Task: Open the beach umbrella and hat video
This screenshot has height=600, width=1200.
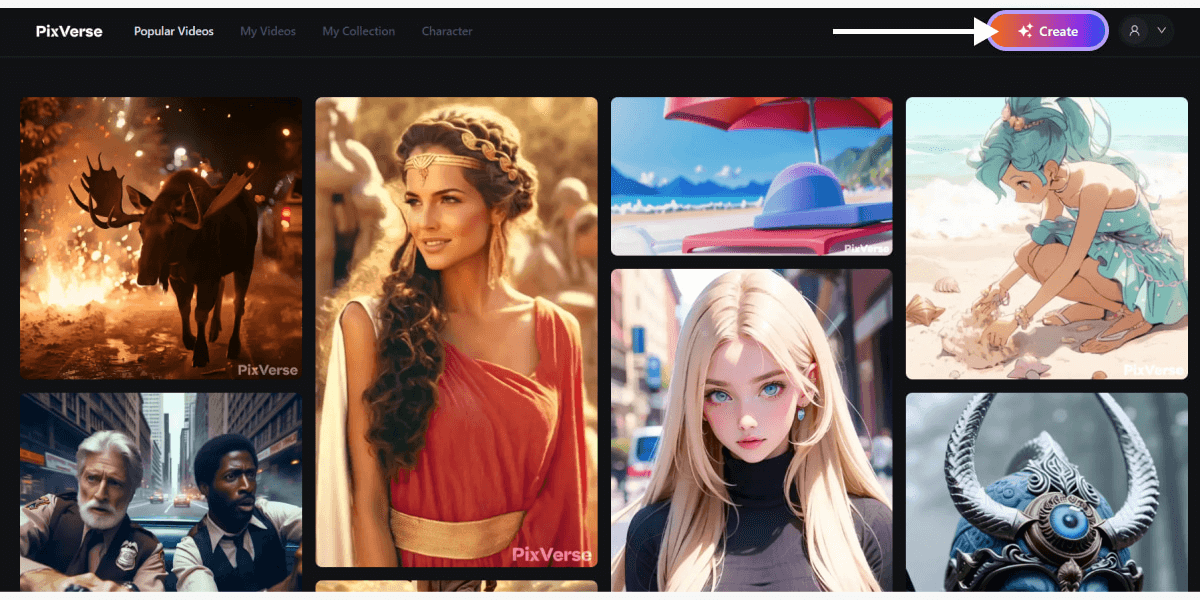Action: 751,176
